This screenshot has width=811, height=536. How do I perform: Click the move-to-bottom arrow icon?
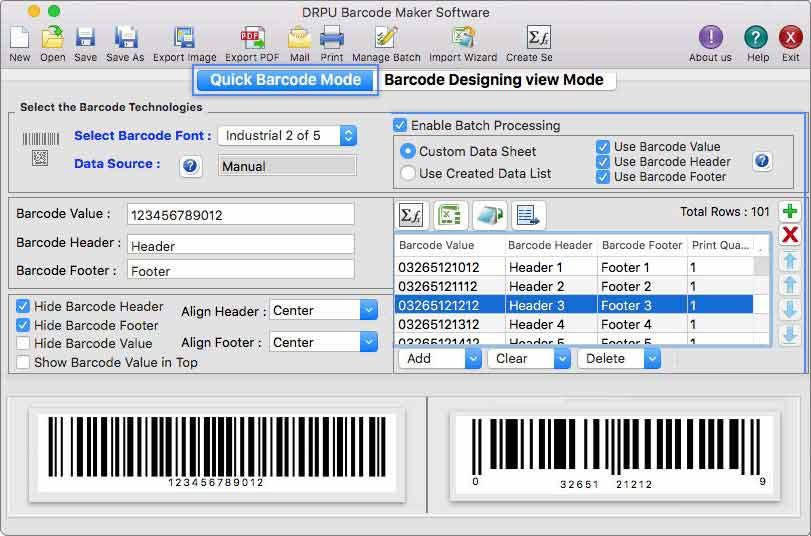[x=790, y=334]
